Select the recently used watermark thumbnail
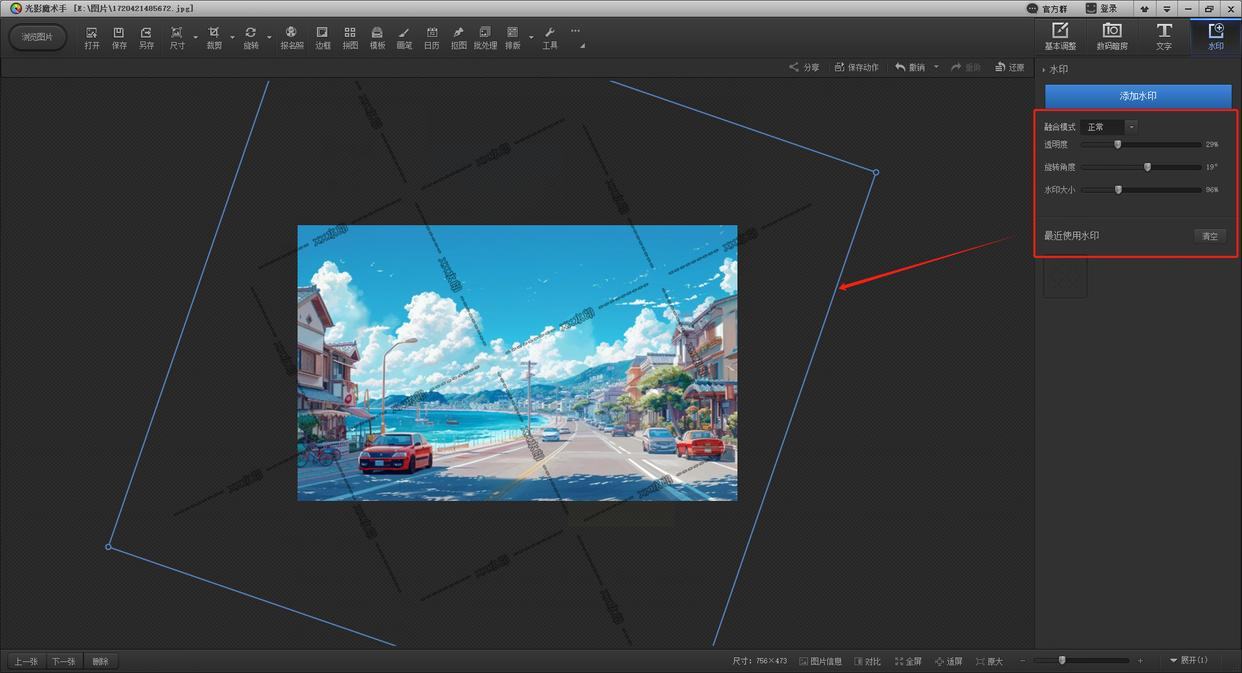 tap(1065, 277)
